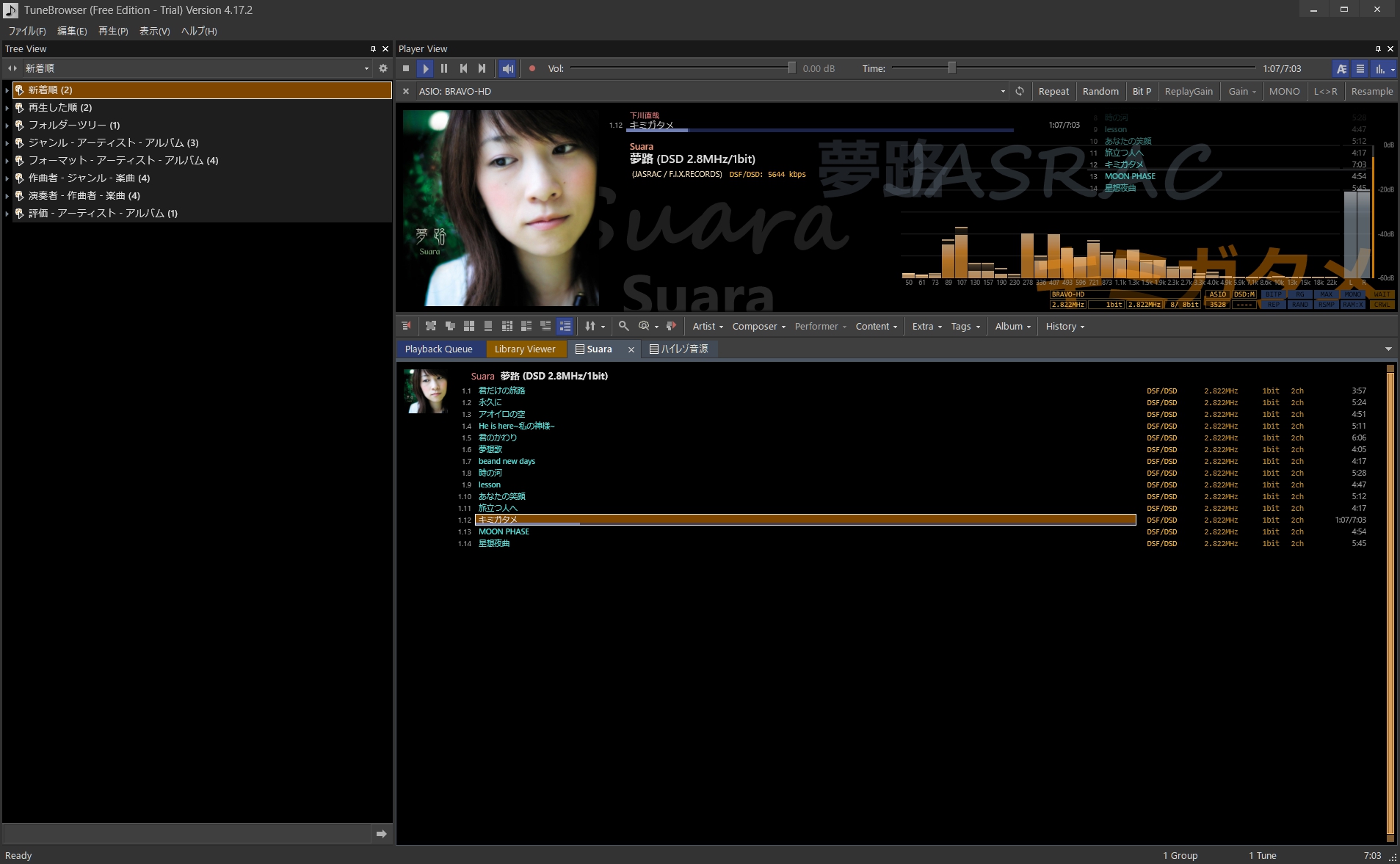Open the 再生(P) menu
This screenshot has width=1400, height=864.
pyautogui.click(x=113, y=31)
